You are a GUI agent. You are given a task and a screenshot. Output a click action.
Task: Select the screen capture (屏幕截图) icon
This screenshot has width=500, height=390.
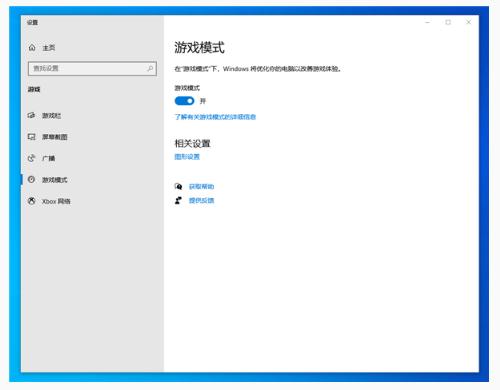pyautogui.click(x=31, y=137)
